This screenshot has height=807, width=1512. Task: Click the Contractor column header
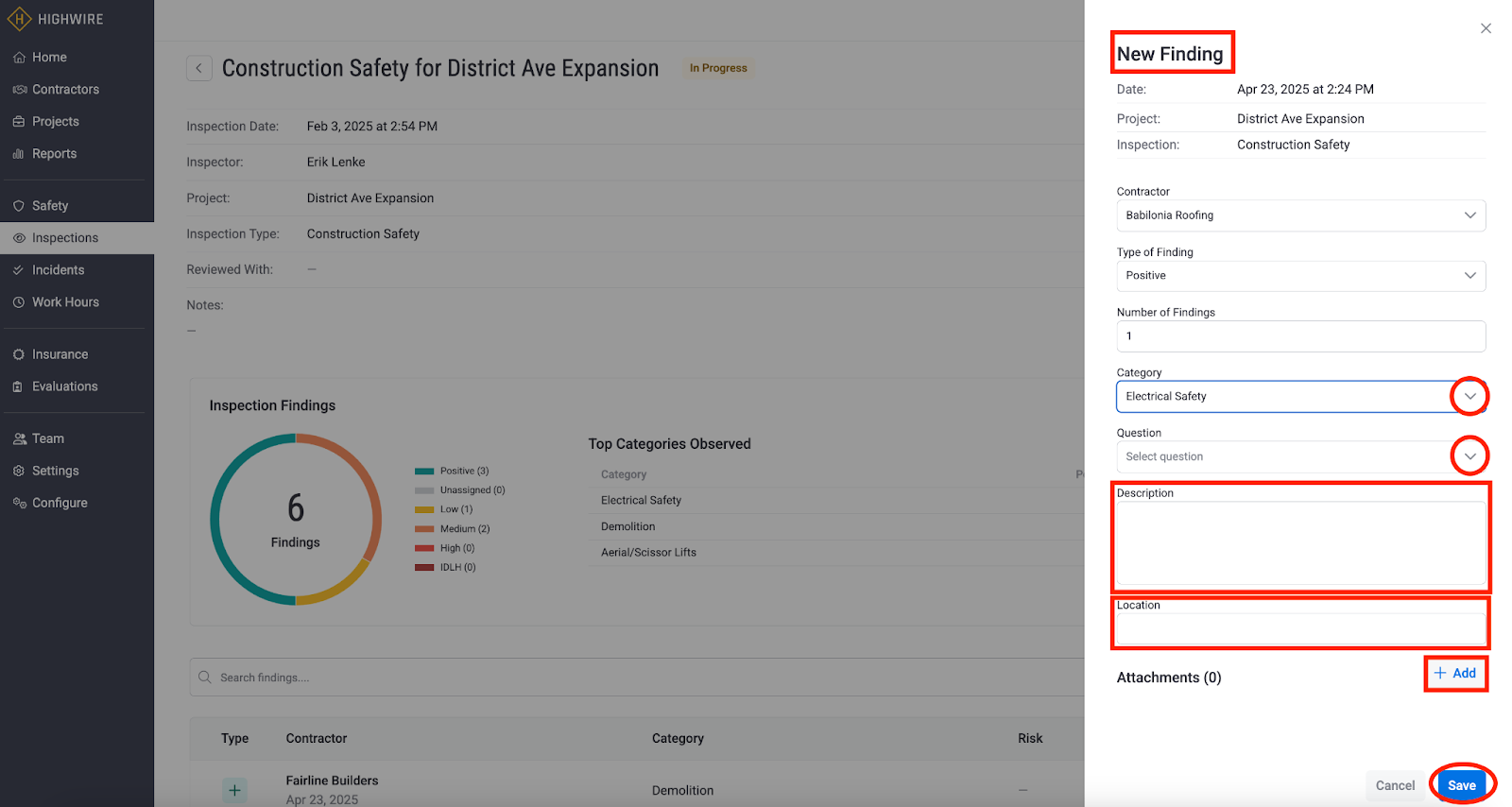317,738
